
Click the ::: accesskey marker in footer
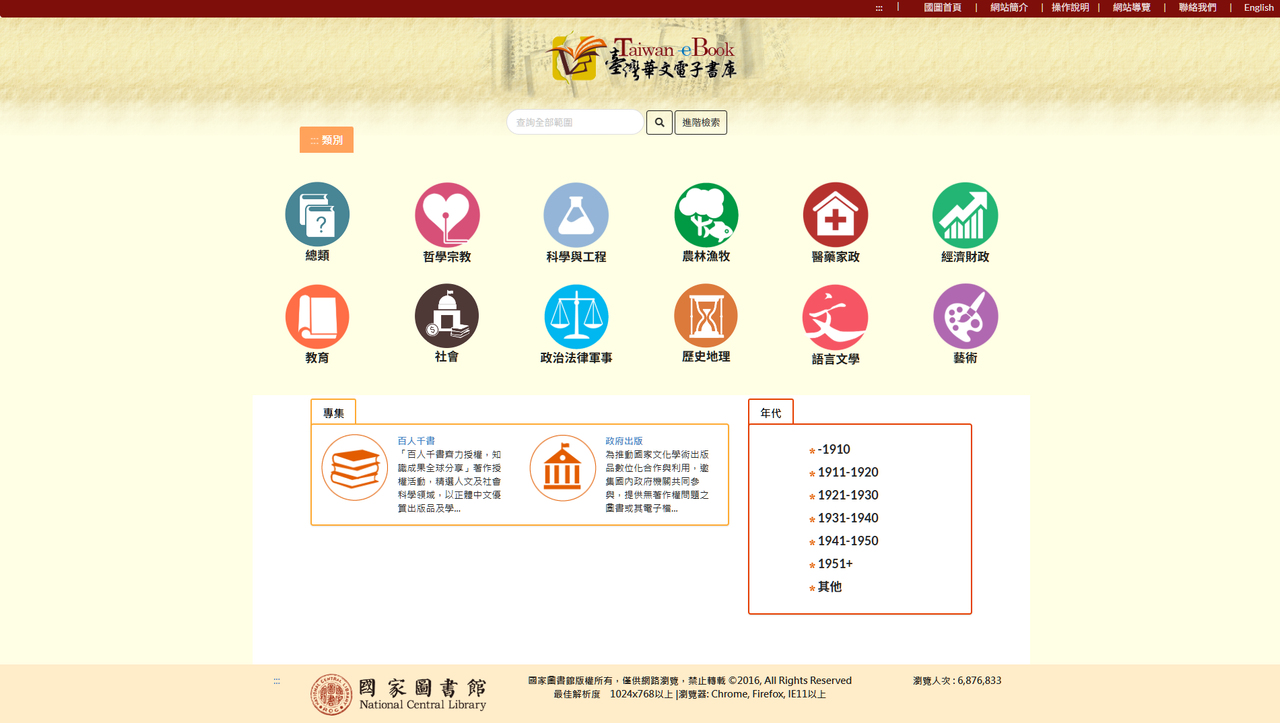click(277, 681)
